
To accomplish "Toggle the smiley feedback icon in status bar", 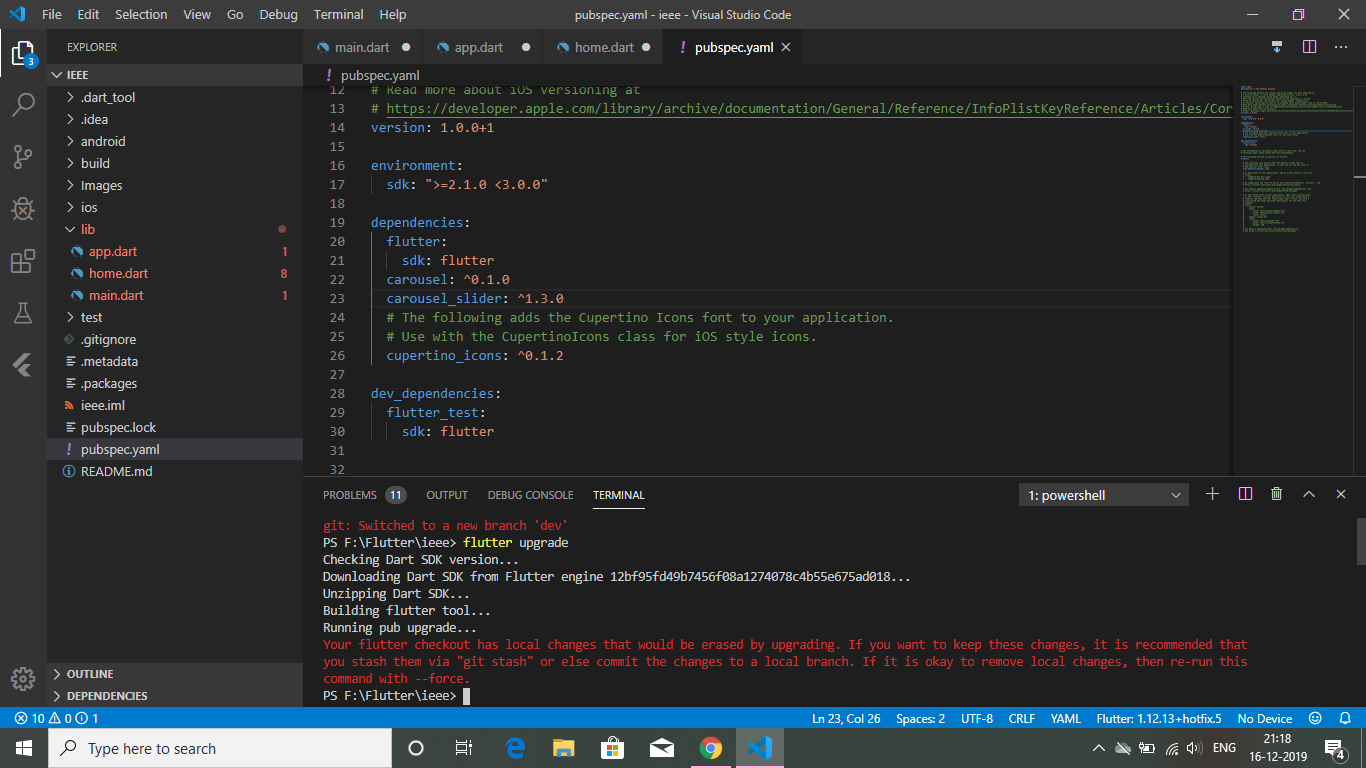I will tap(1313, 718).
